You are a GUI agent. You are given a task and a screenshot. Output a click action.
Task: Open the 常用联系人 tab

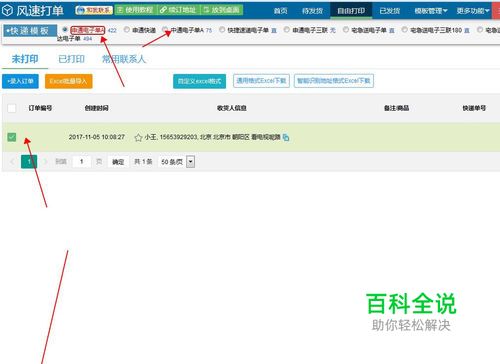pyautogui.click(x=123, y=59)
